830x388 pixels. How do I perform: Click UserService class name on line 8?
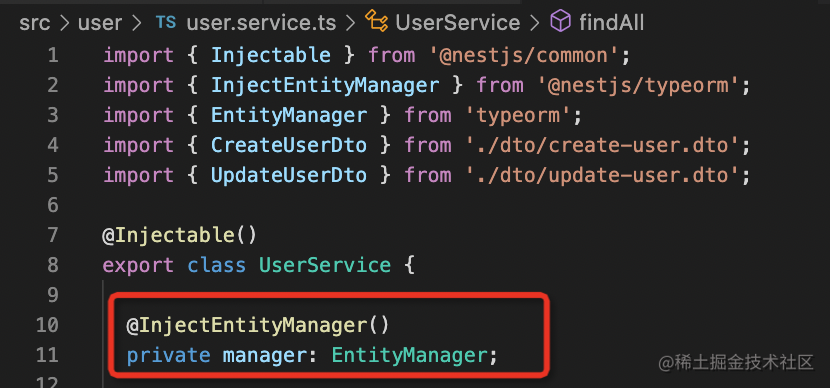tap(325, 265)
